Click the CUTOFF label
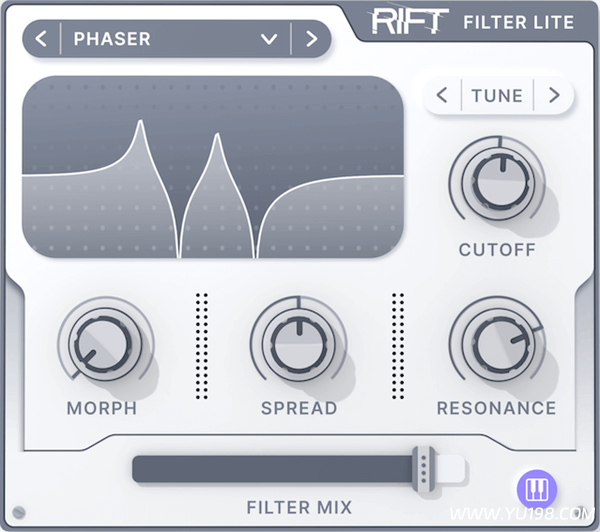The width and height of the screenshot is (600, 532). [x=497, y=250]
